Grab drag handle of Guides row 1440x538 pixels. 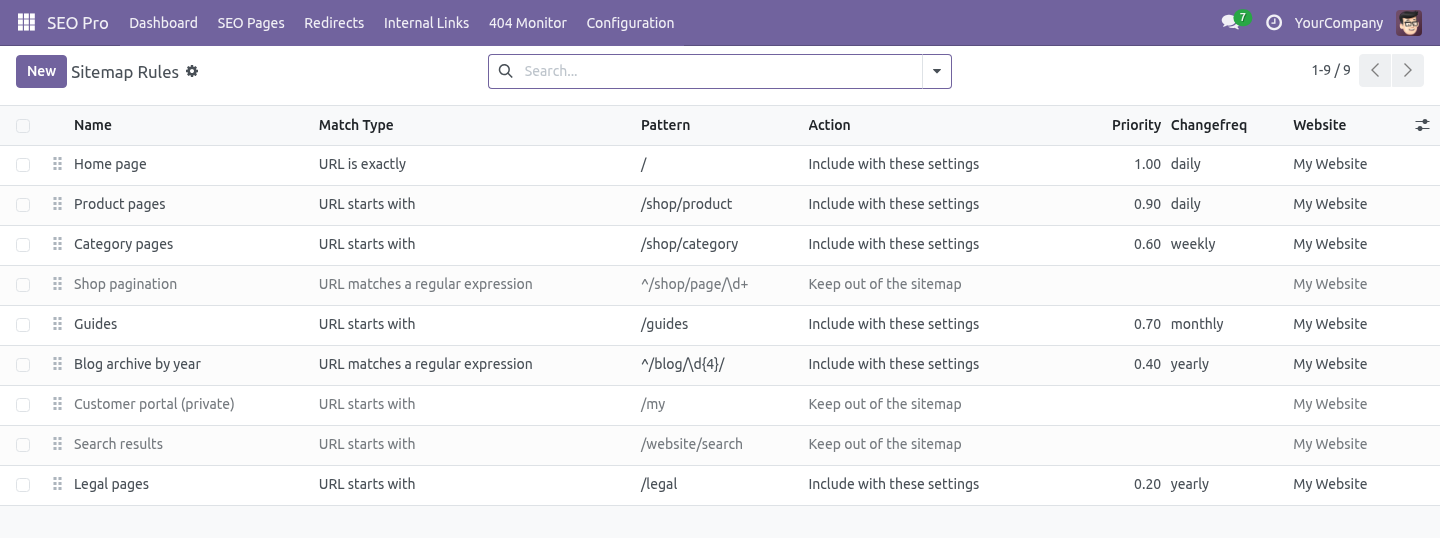tap(57, 324)
